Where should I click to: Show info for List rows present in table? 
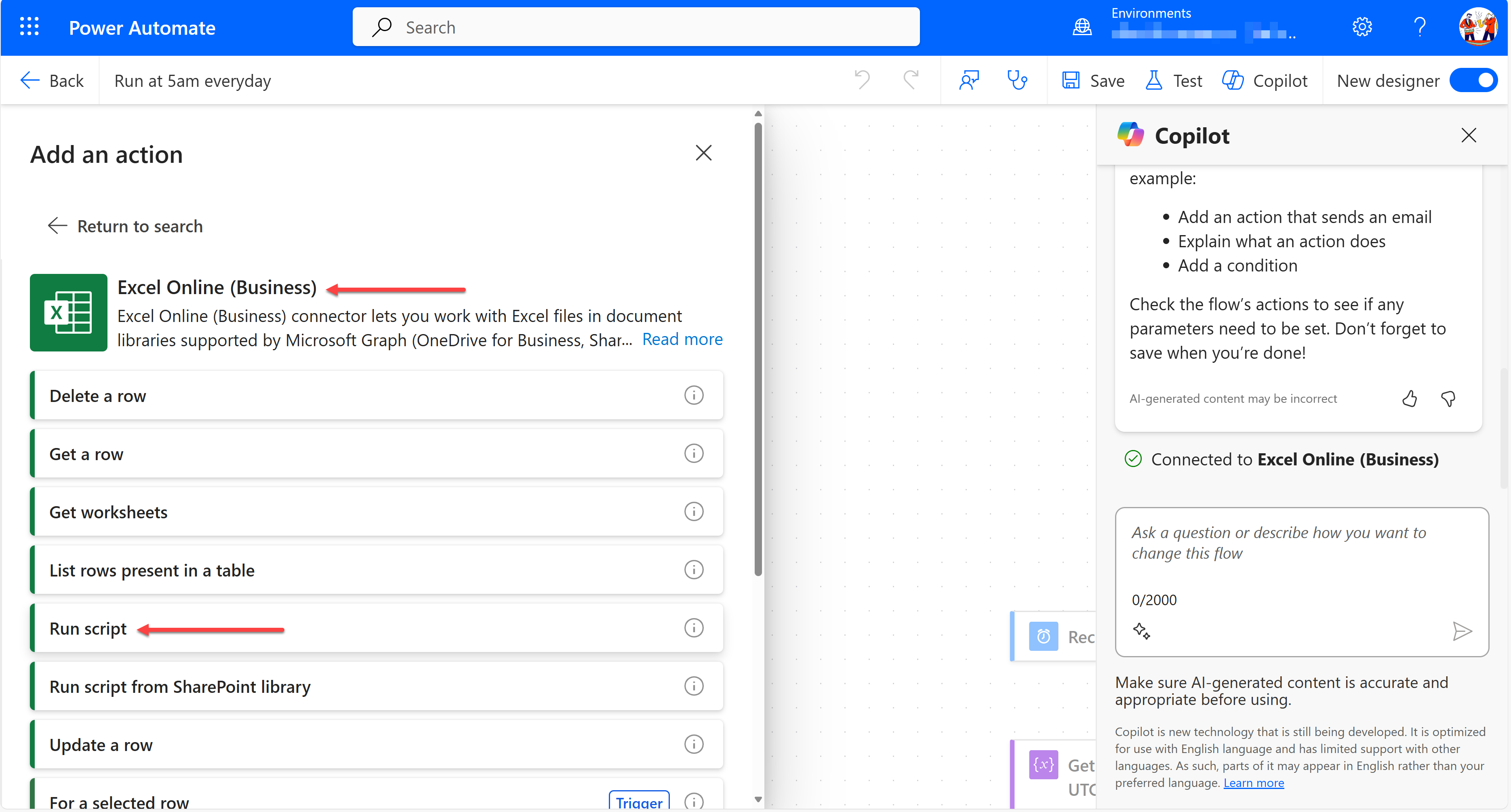point(694,570)
